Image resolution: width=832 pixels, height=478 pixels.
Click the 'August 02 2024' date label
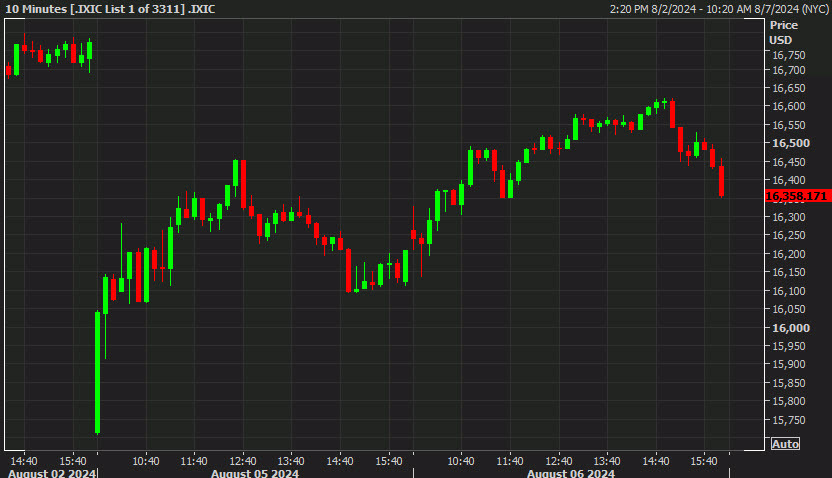coord(51,473)
